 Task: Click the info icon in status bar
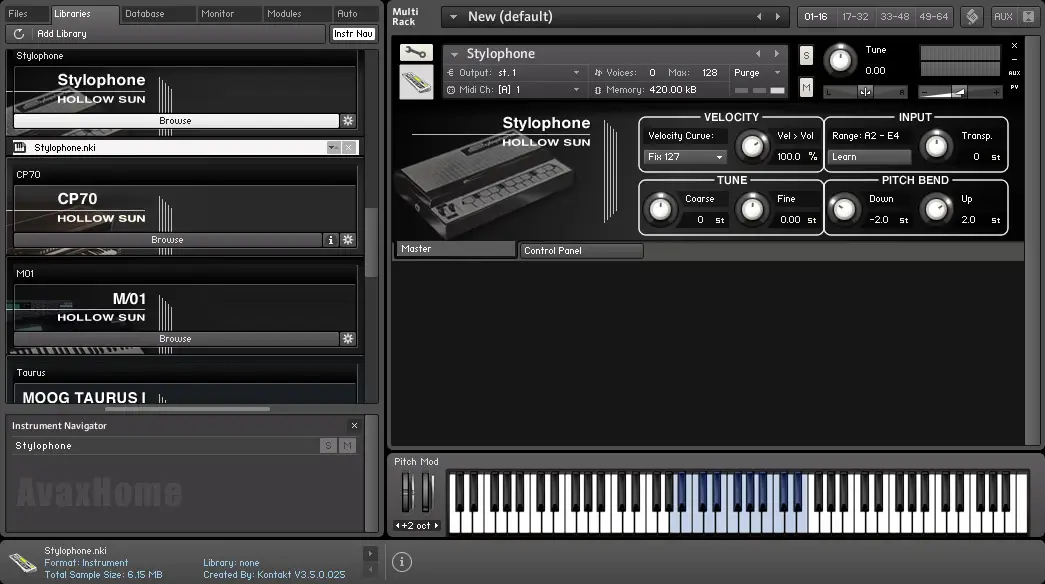pos(402,562)
